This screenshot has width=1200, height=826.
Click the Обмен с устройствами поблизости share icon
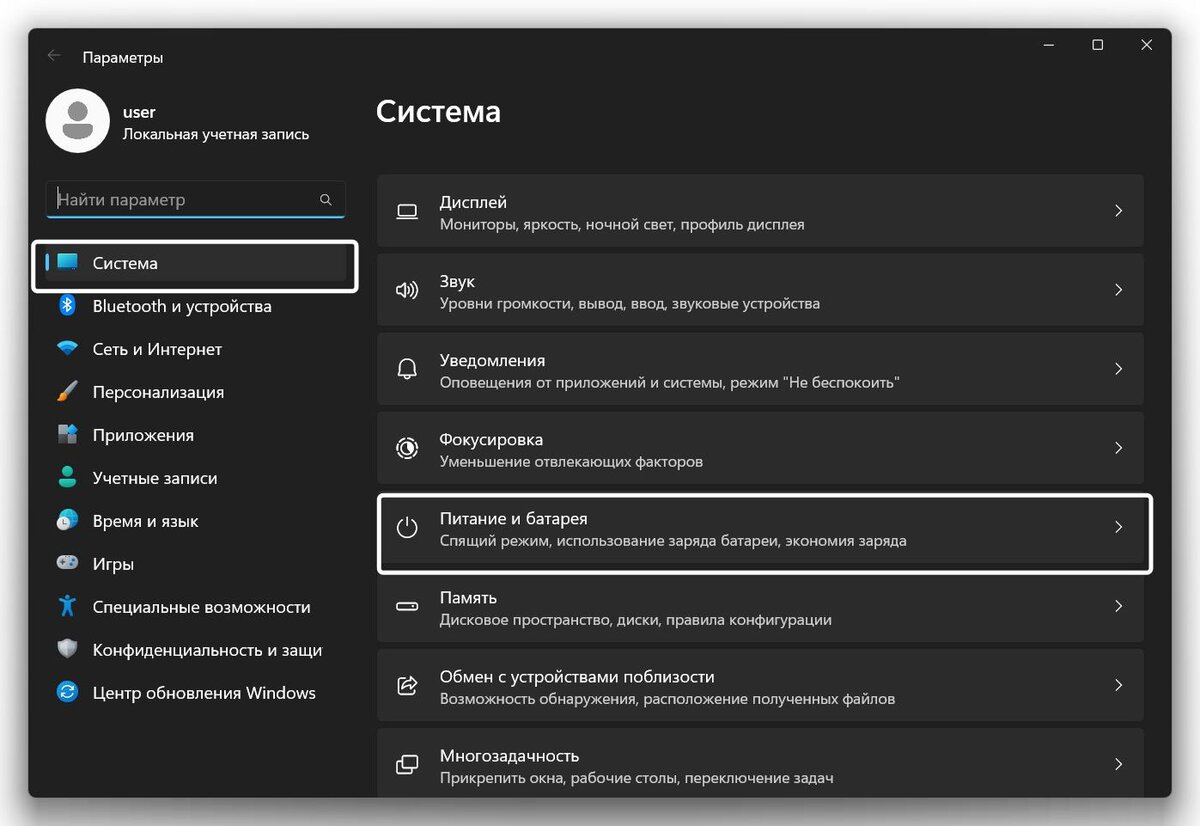click(x=406, y=685)
